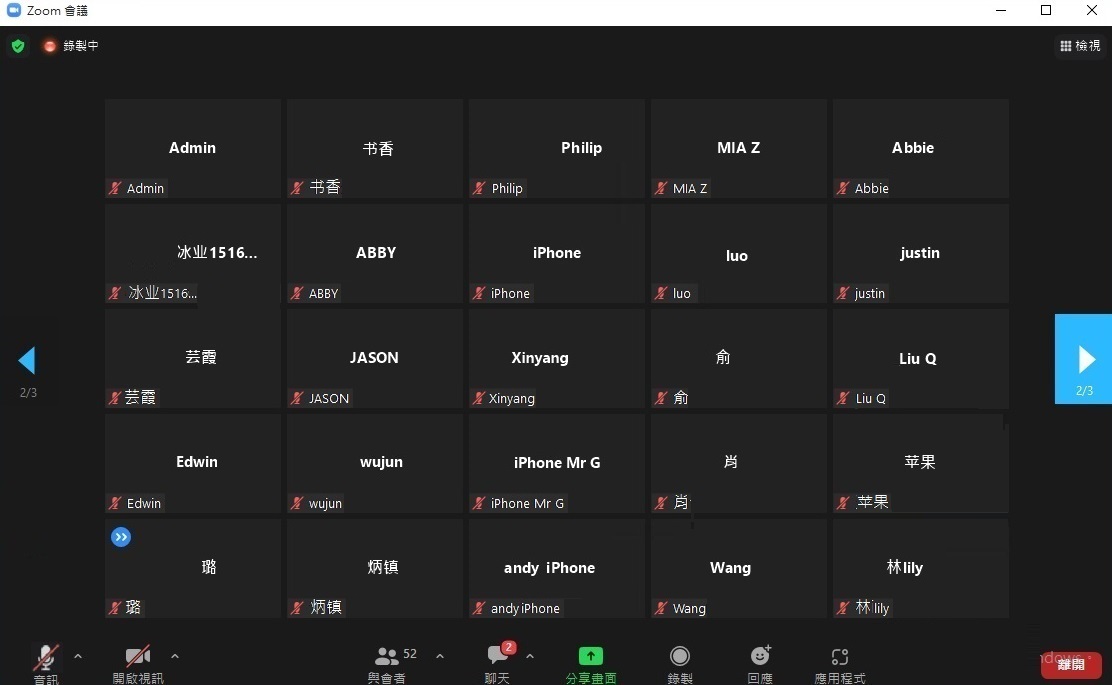Open the participants panel icon
The height and width of the screenshot is (685, 1112).
pyautogui.click(x=387, y=656)
